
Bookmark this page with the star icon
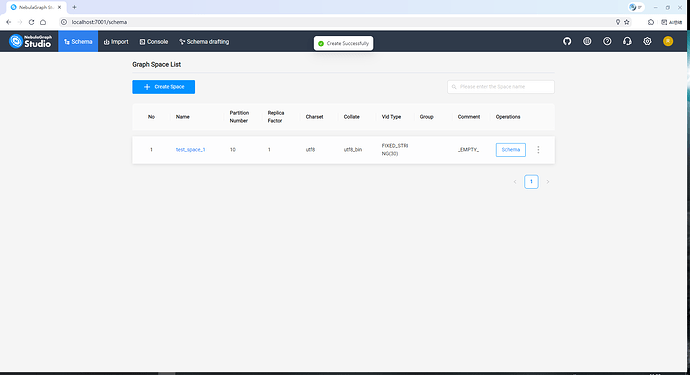click(x=627, y=22)
